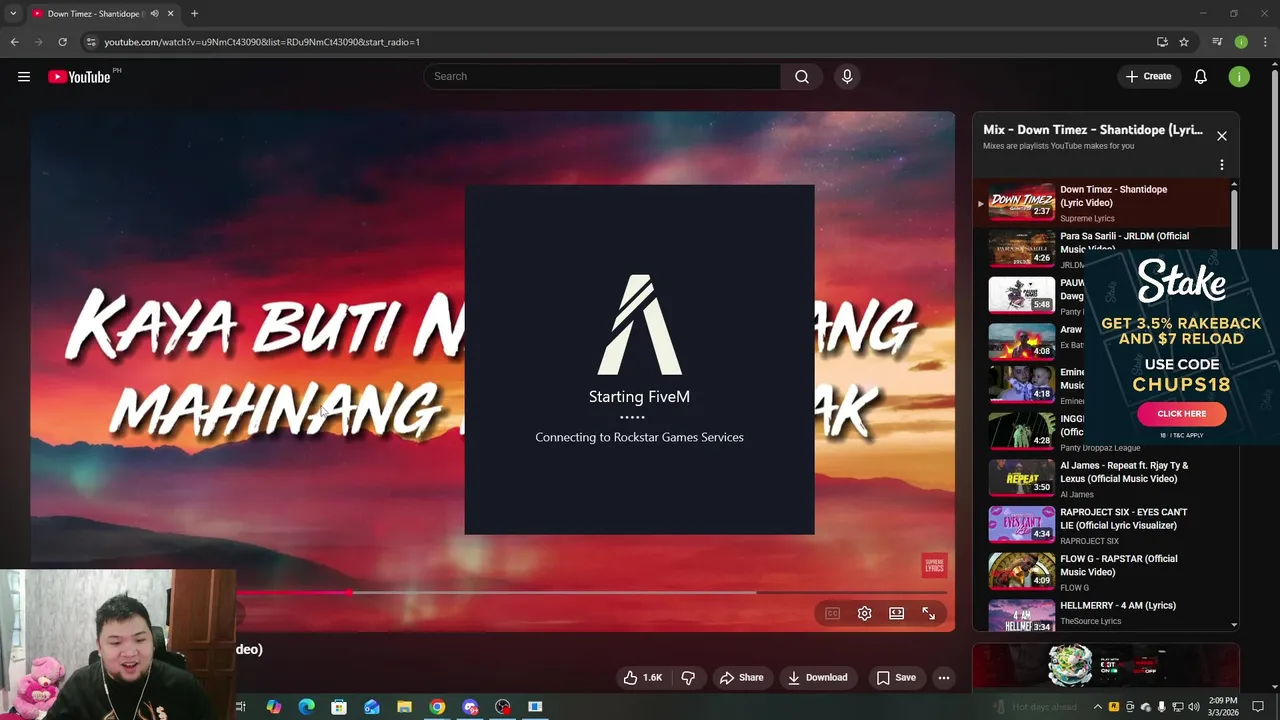Launch Microsoft Edge from taskbar
The height and width of the screenshot is (720, 1280).
point(307,707)
